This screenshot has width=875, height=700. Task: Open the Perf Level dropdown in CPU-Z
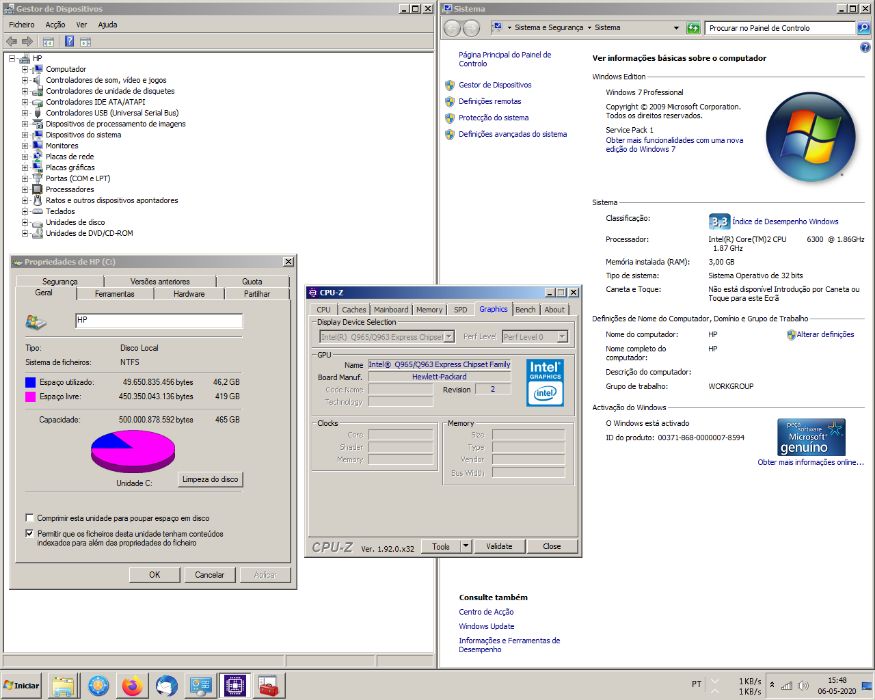pyautogui.click(x=562, y=337)
